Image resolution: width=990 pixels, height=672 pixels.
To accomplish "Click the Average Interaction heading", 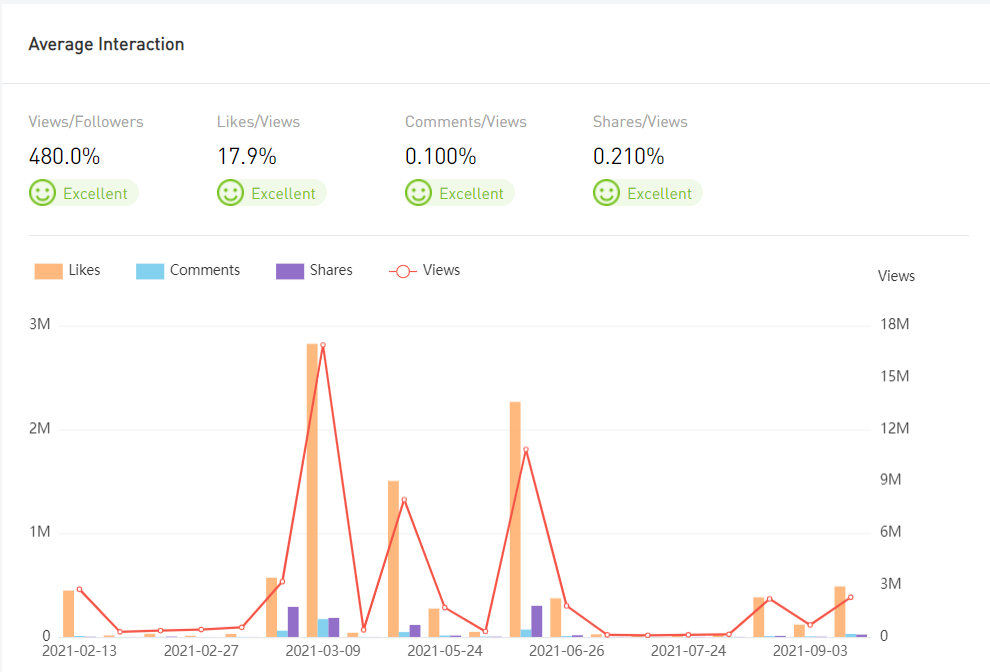I will click(106, 44).
